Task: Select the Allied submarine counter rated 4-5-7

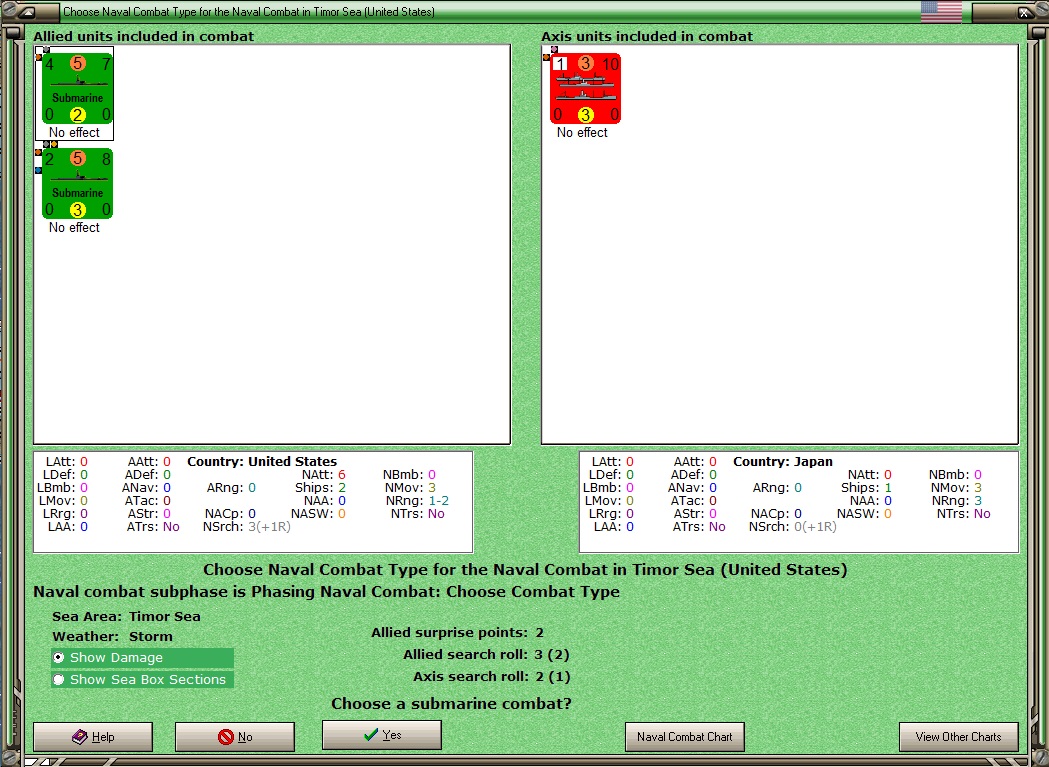Action: (78, 88)
